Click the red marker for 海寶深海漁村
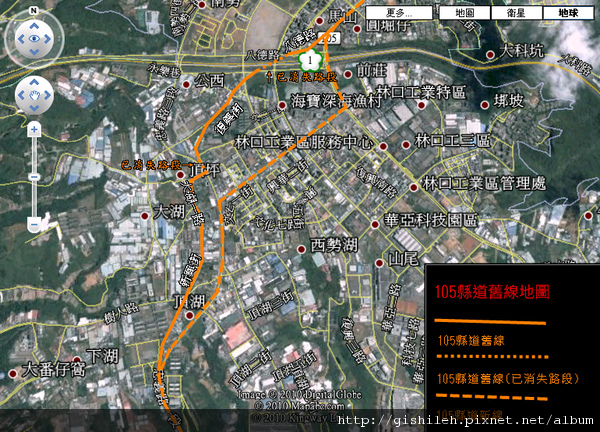The width and height of the screenshot is (600, 432). (x=282, y=105)
